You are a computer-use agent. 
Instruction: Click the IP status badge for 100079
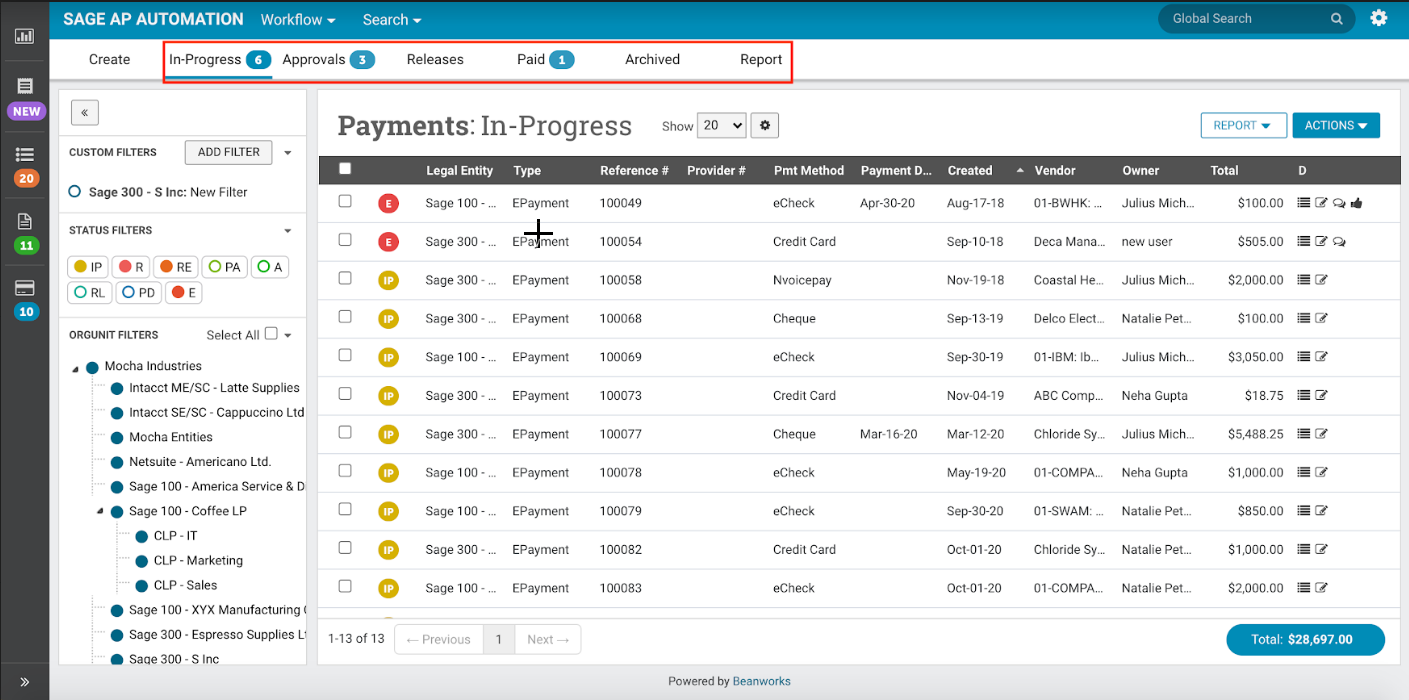tap(388, 511)
